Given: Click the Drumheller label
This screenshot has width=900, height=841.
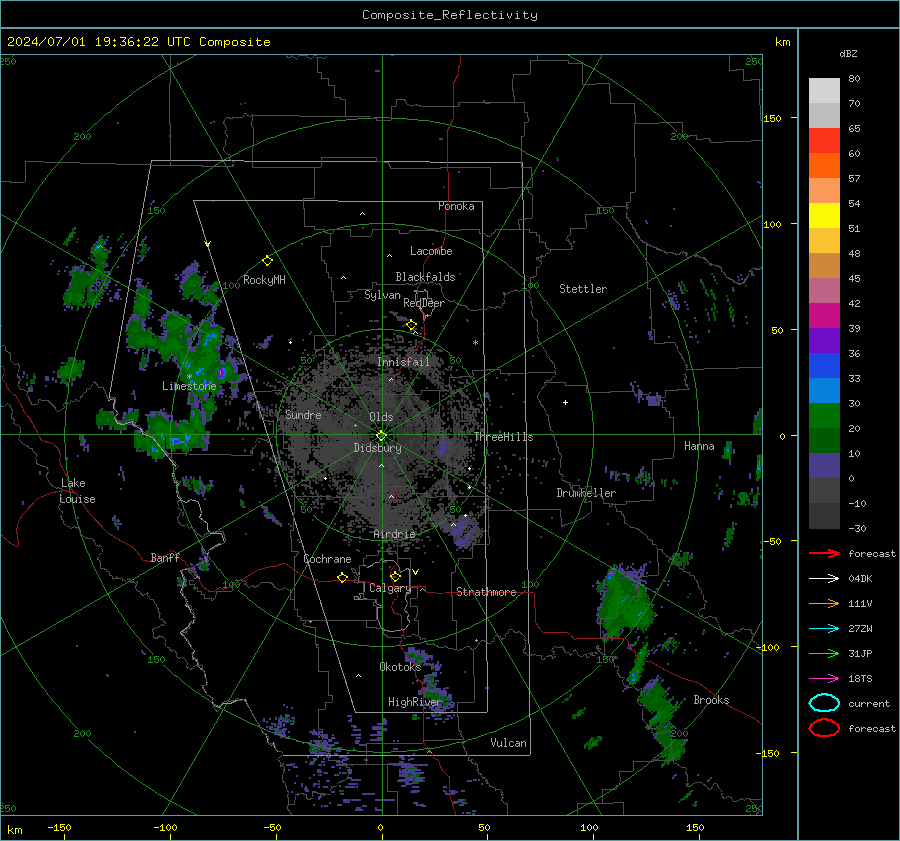Looking at the screenshot, I should [586, 493].
